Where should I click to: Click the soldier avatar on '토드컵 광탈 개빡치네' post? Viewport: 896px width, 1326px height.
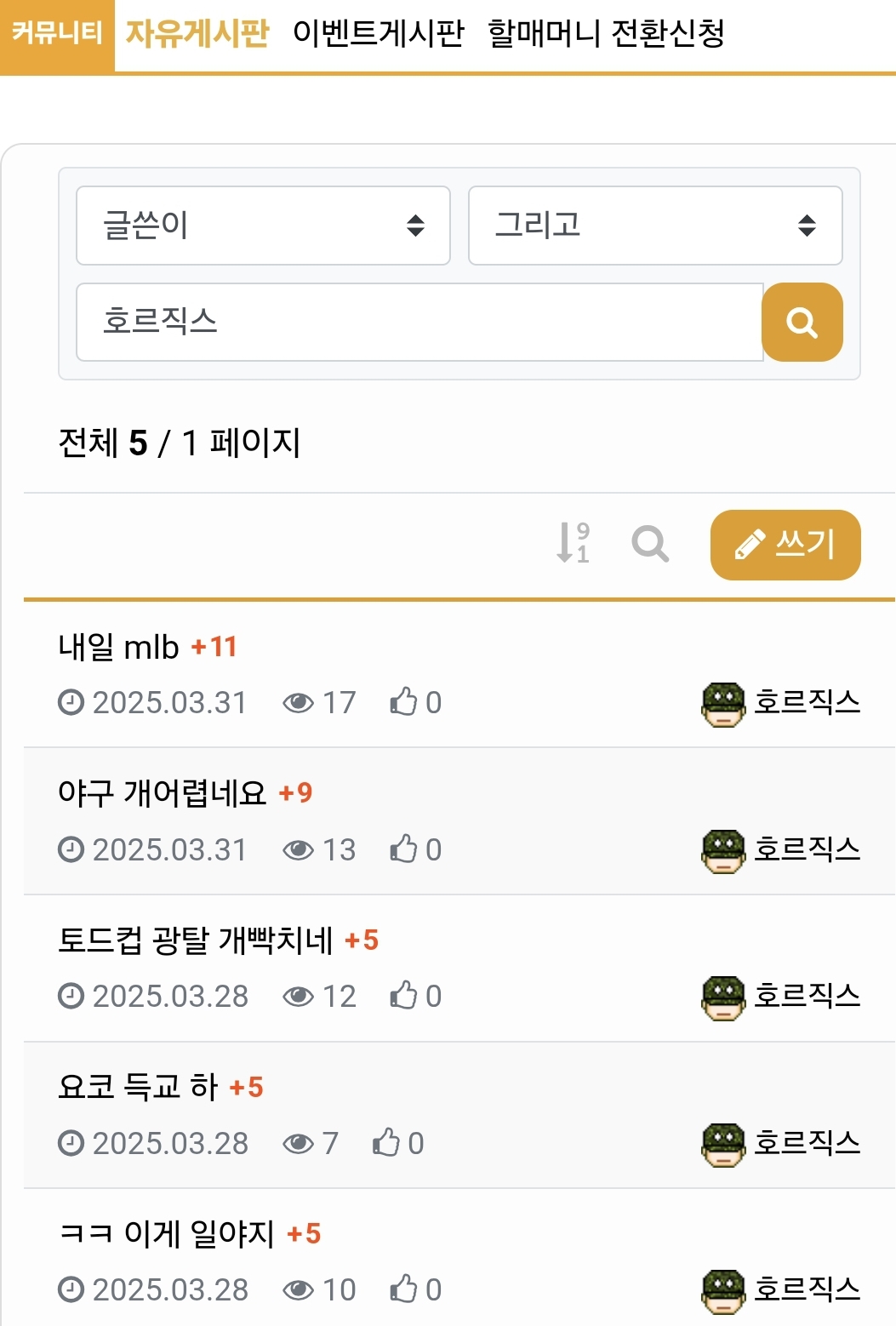click(723, 997)
